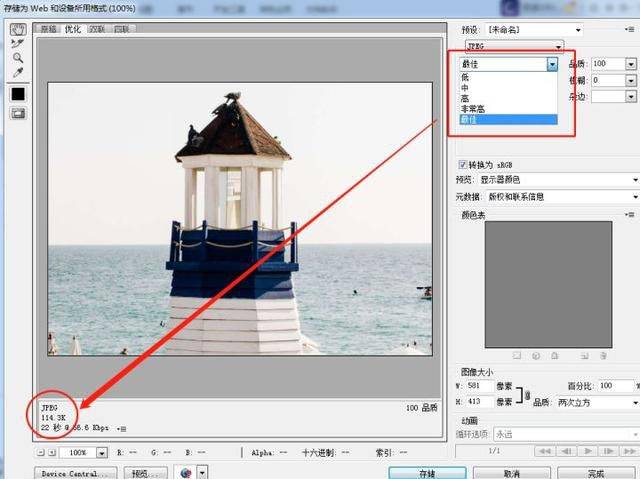Screen dimensions: 640x479
Task: Toggle the 转换为 sRGB checkbox
Action: (462, 164)
